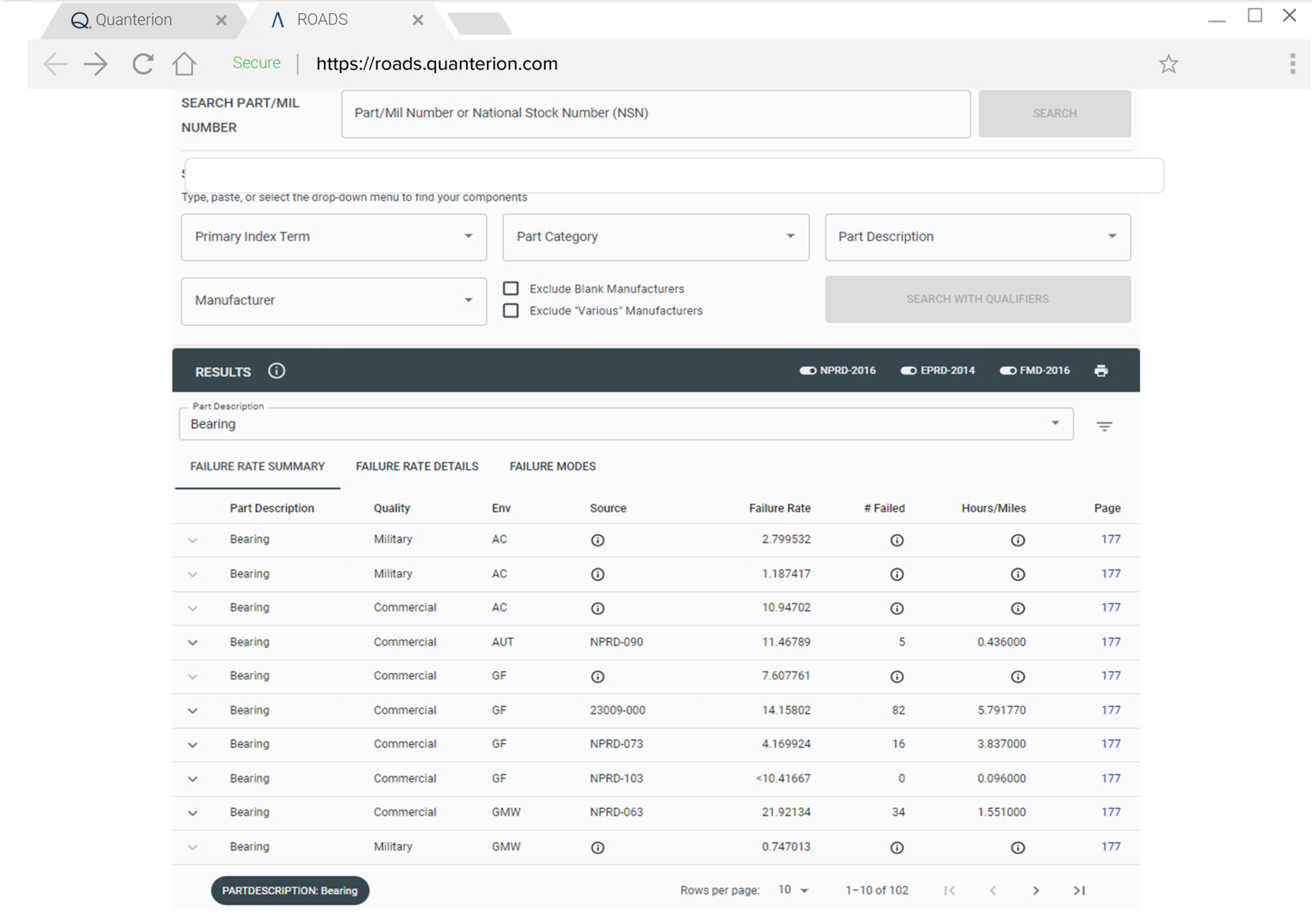Expand the NPRD-090 Bearing row
This screenshot has height=924, width=1312.
click(x=192, y=642)
